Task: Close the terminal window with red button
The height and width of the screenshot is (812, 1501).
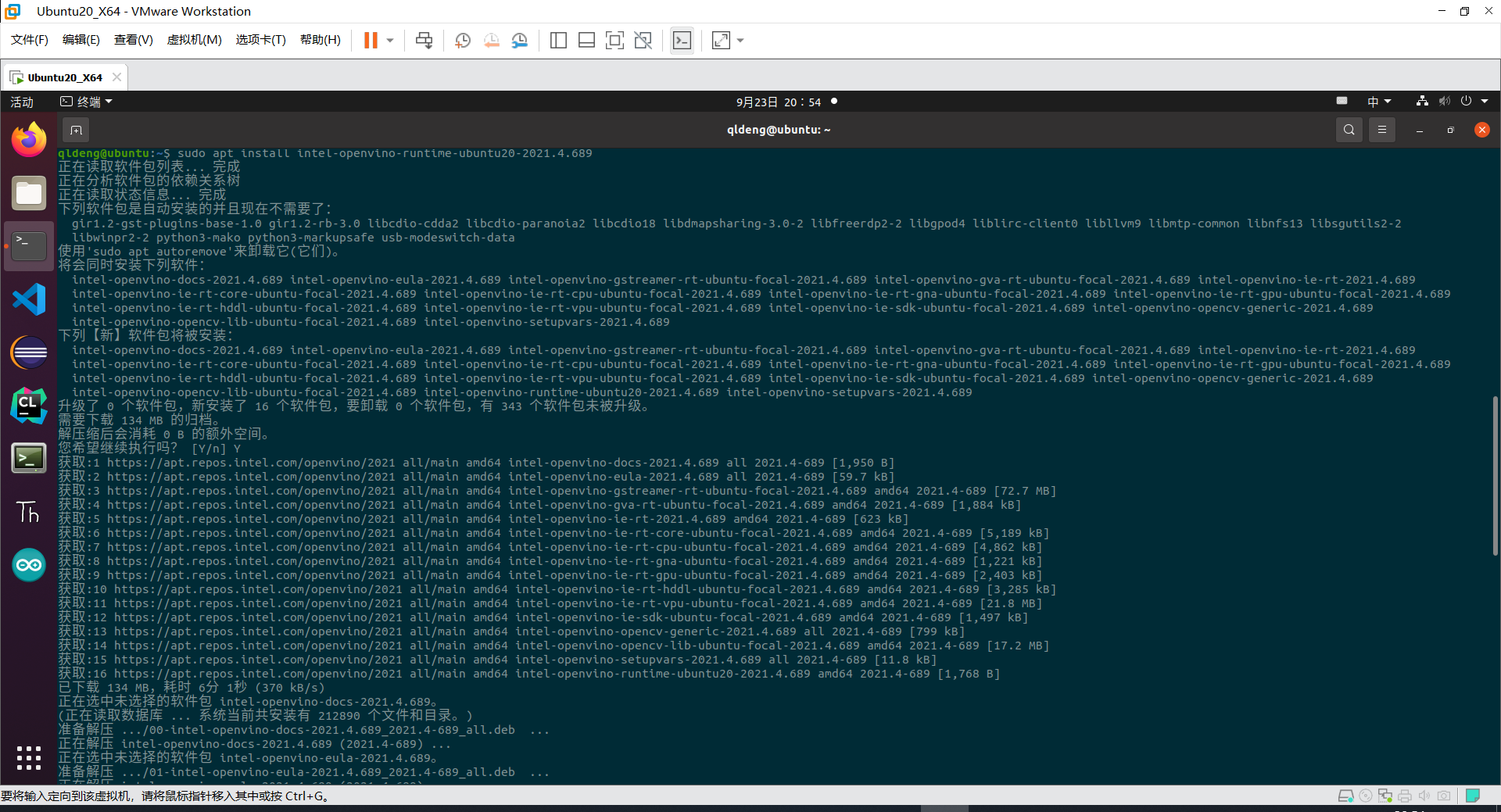Action: click(x=1481, y=130)
